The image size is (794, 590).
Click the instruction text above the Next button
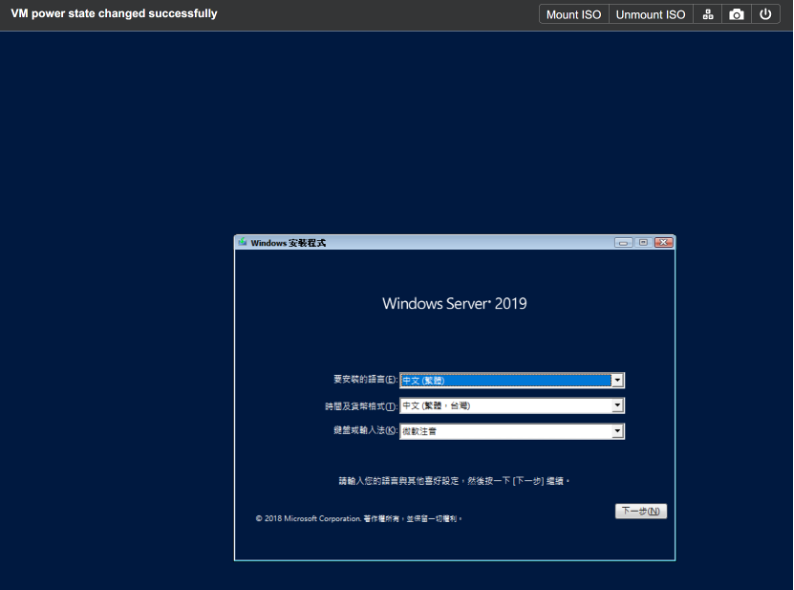click(x=454, y=481)
